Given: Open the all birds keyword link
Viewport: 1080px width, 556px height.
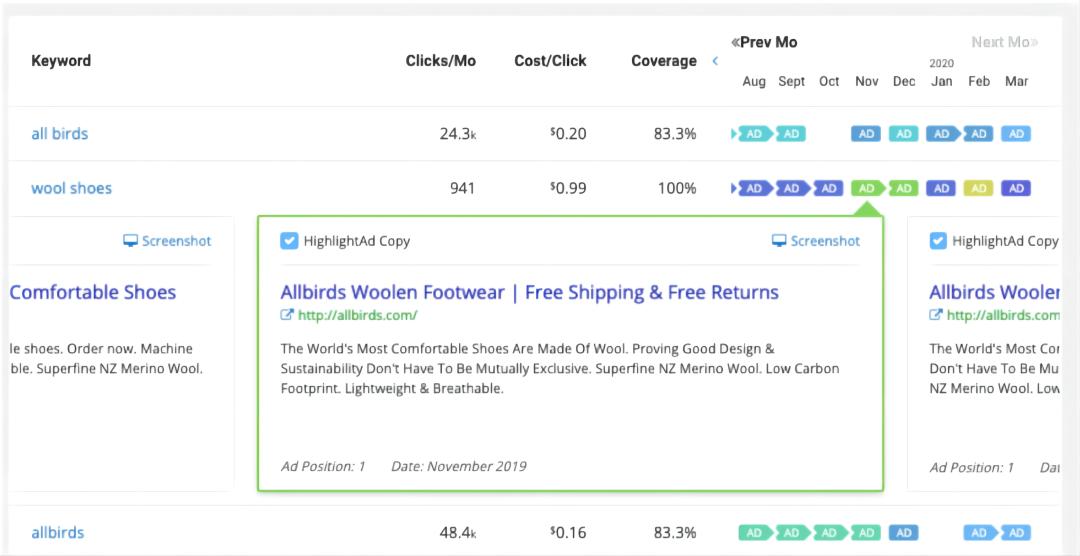Looking at the screenshot, I should (x=60, y=134).
